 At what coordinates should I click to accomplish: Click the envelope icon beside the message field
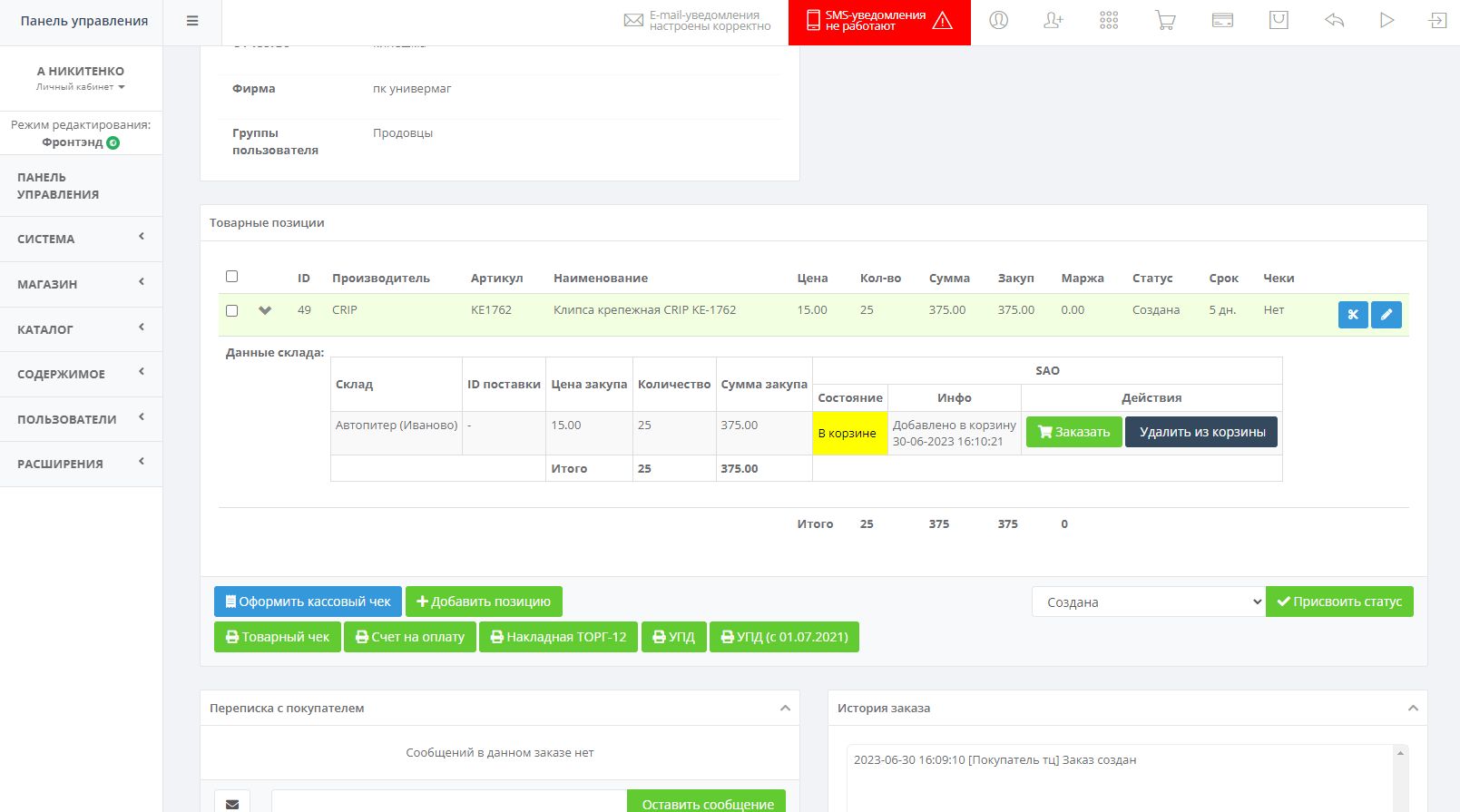(232, 802)
